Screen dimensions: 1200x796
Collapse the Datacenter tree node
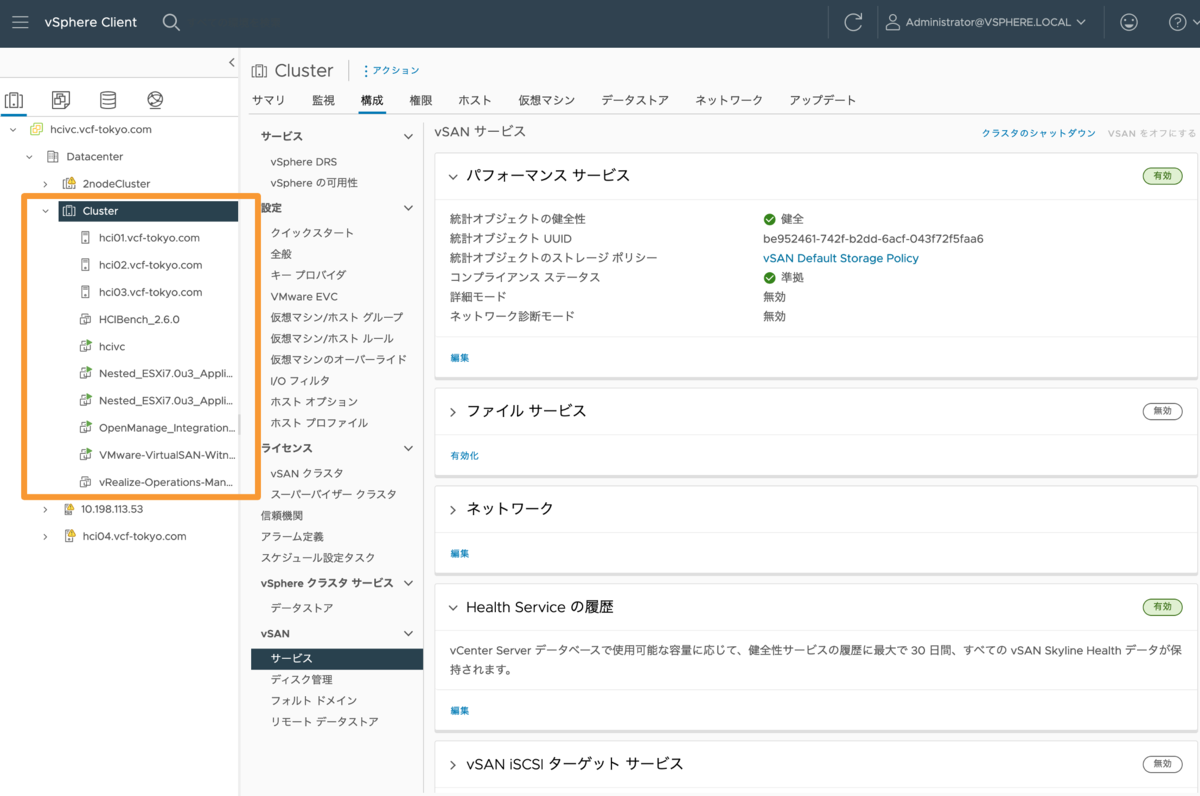(29, 157)
